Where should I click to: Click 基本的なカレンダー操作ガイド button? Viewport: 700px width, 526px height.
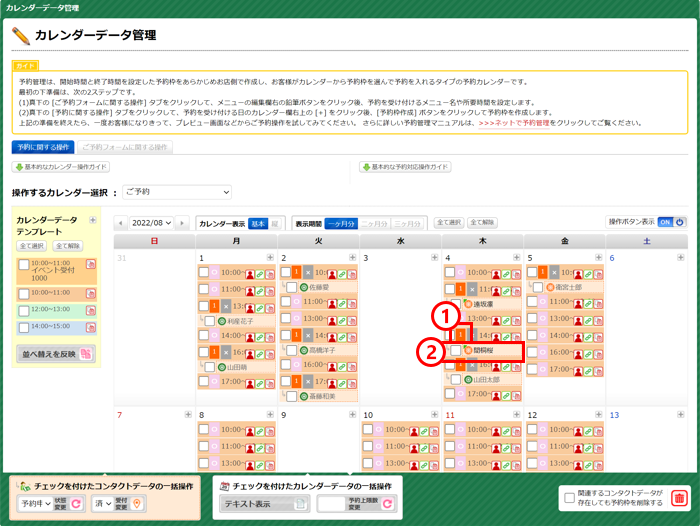tap(61, 167)
